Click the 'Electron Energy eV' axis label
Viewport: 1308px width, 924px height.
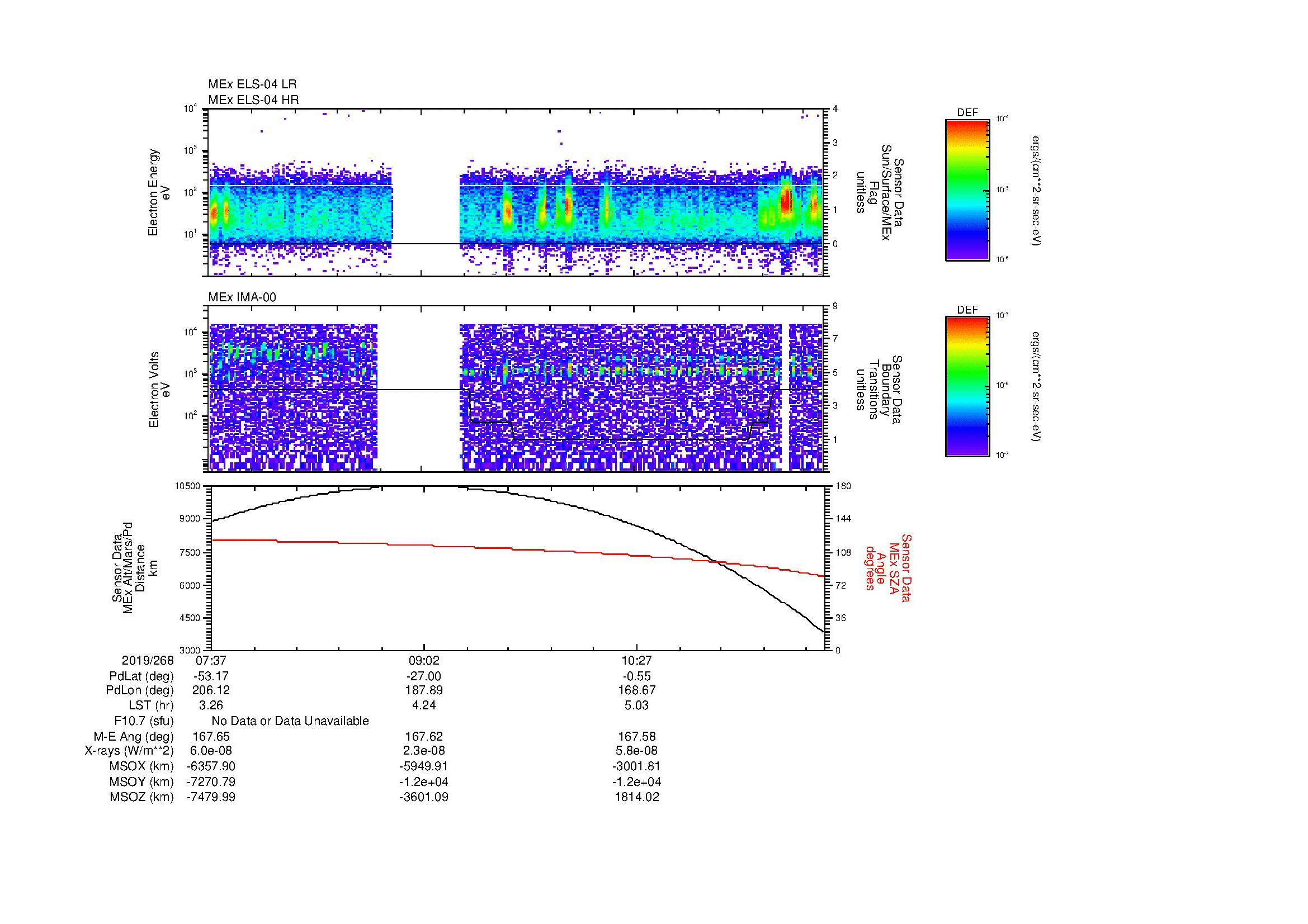pos(159,192)
